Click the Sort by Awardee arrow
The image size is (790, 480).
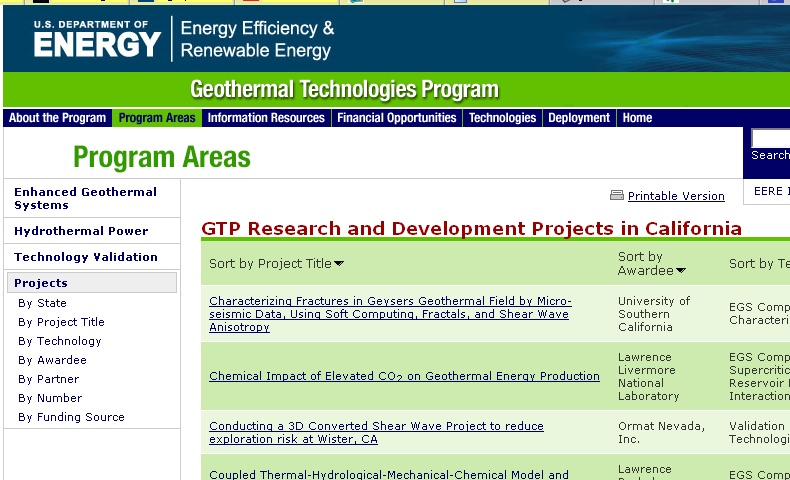click(681, 271)
